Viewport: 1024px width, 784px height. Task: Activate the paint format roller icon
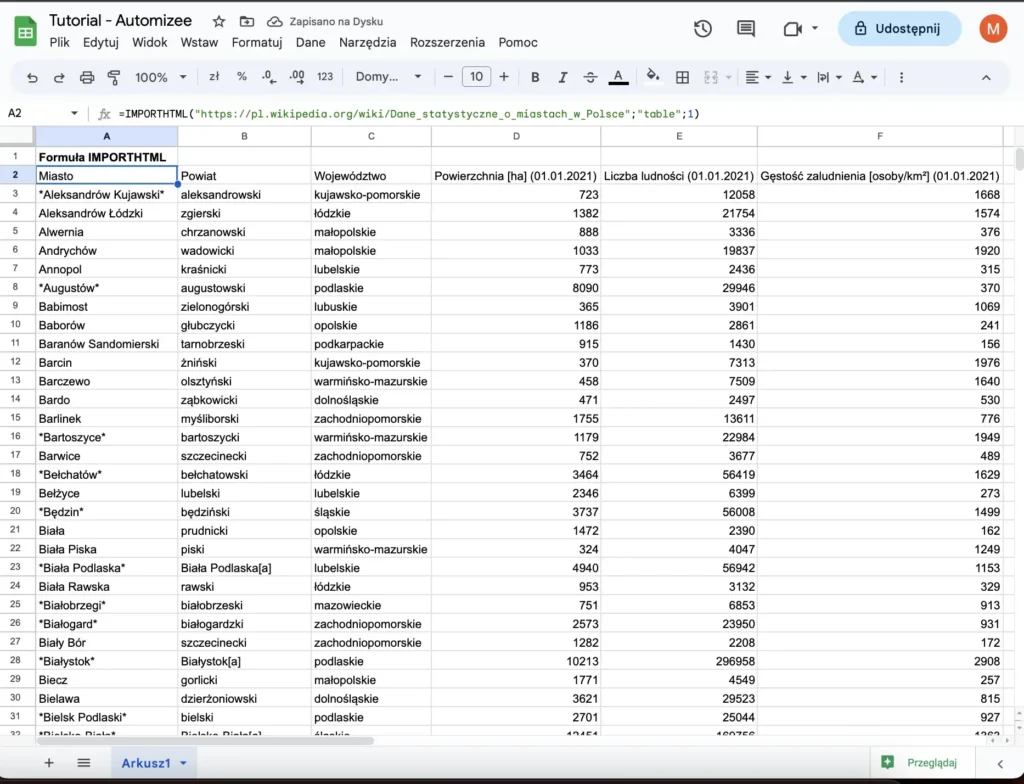(114, 78)
